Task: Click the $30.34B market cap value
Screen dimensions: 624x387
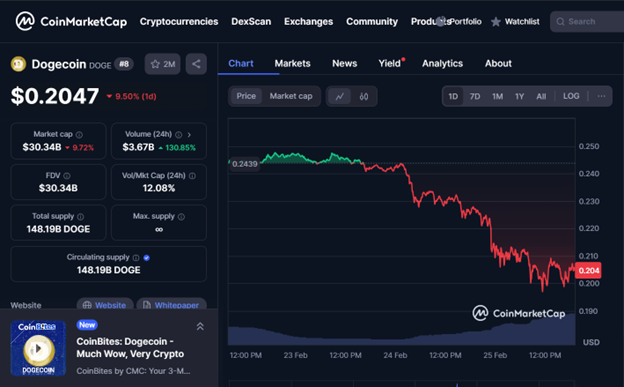Action: [x=42, y=147]
